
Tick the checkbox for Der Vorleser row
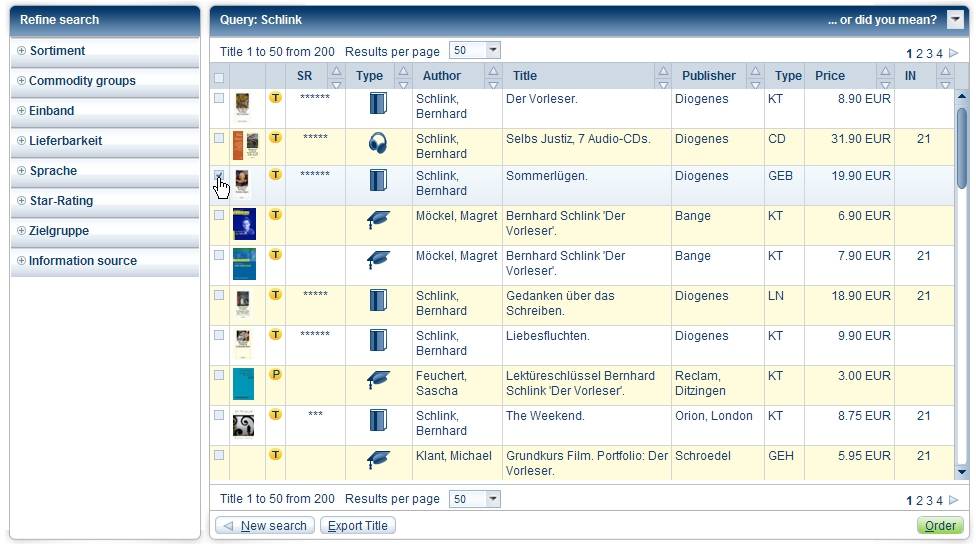coord(219,98)
